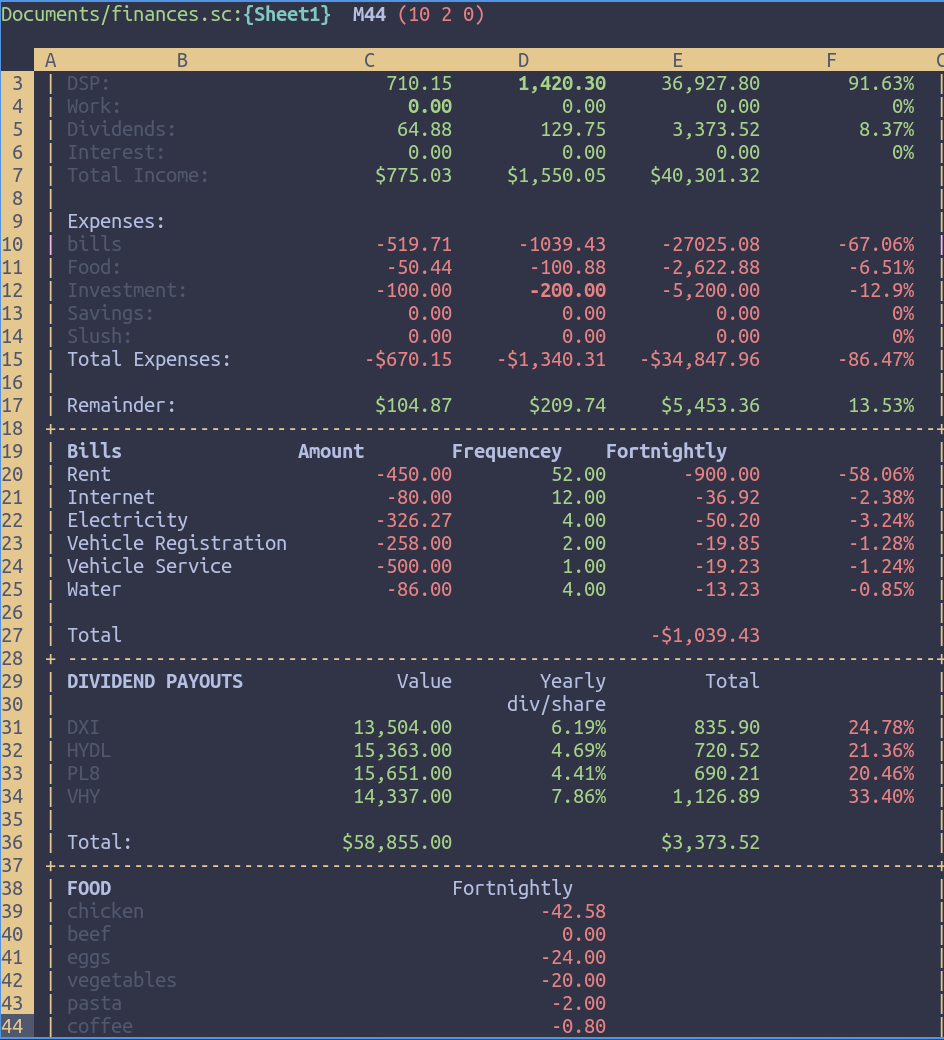This screenshot has width=944, height=1040.
Task: Click the -67.06% cell
Action: [x=876, y=245]
